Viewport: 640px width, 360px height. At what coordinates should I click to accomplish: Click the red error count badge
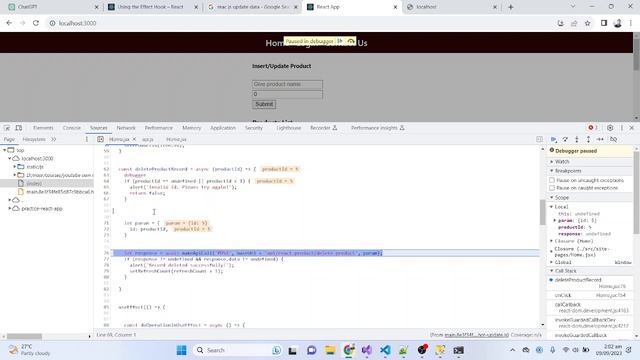pos(592,128)
